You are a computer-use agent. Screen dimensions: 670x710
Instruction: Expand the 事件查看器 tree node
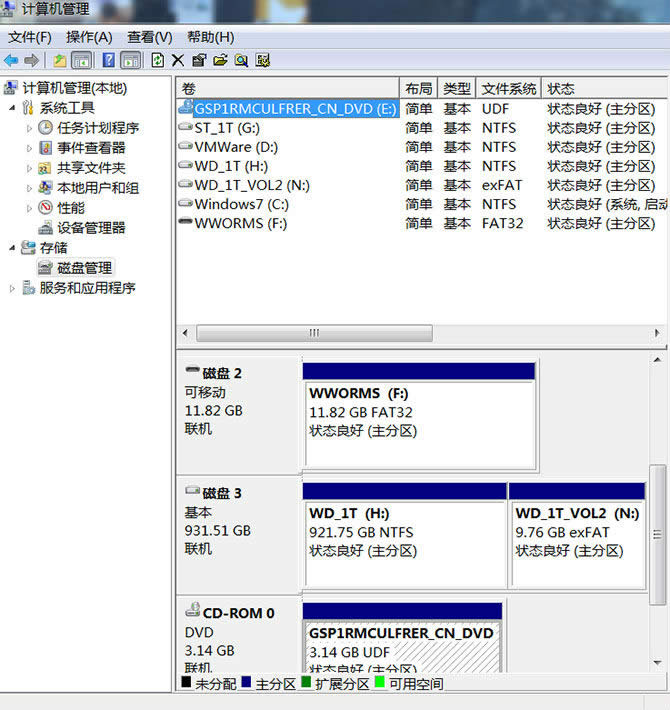coord(29,148)
